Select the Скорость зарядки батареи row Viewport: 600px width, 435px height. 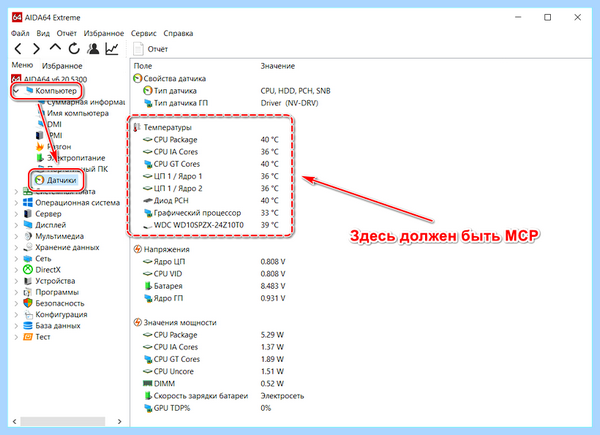click(223, 396)
